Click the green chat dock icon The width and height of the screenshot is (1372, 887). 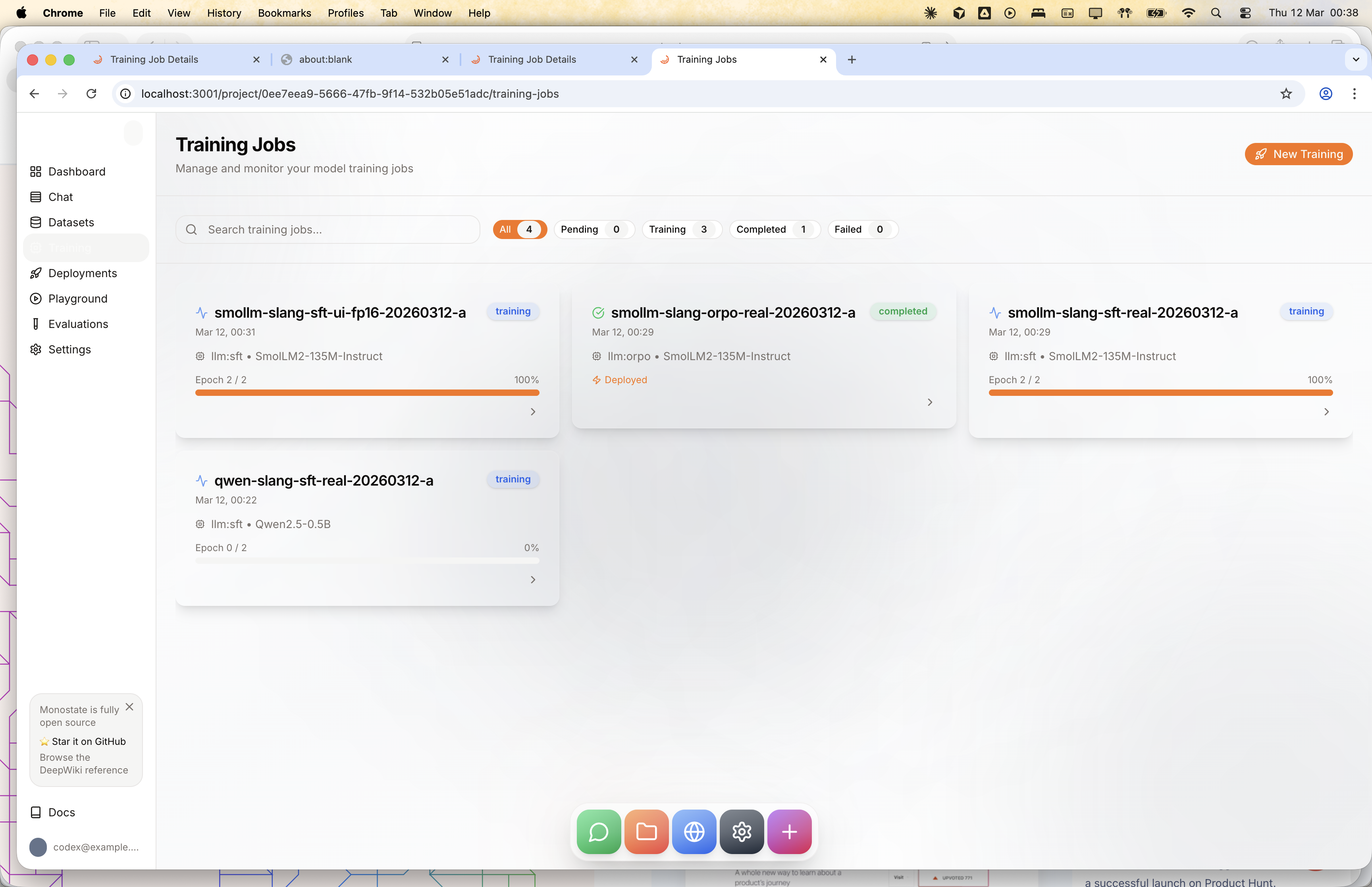pyautogui.click(x=599, y=832)
